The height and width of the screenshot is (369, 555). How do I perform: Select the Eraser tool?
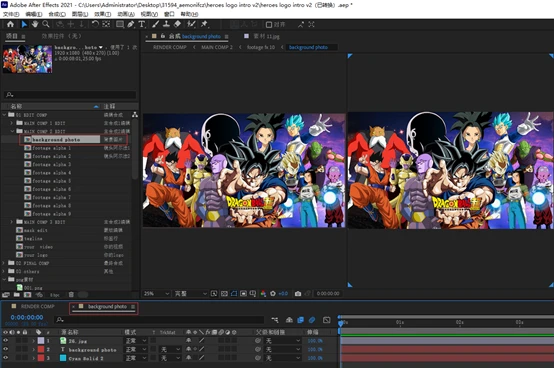click(177, 24)
